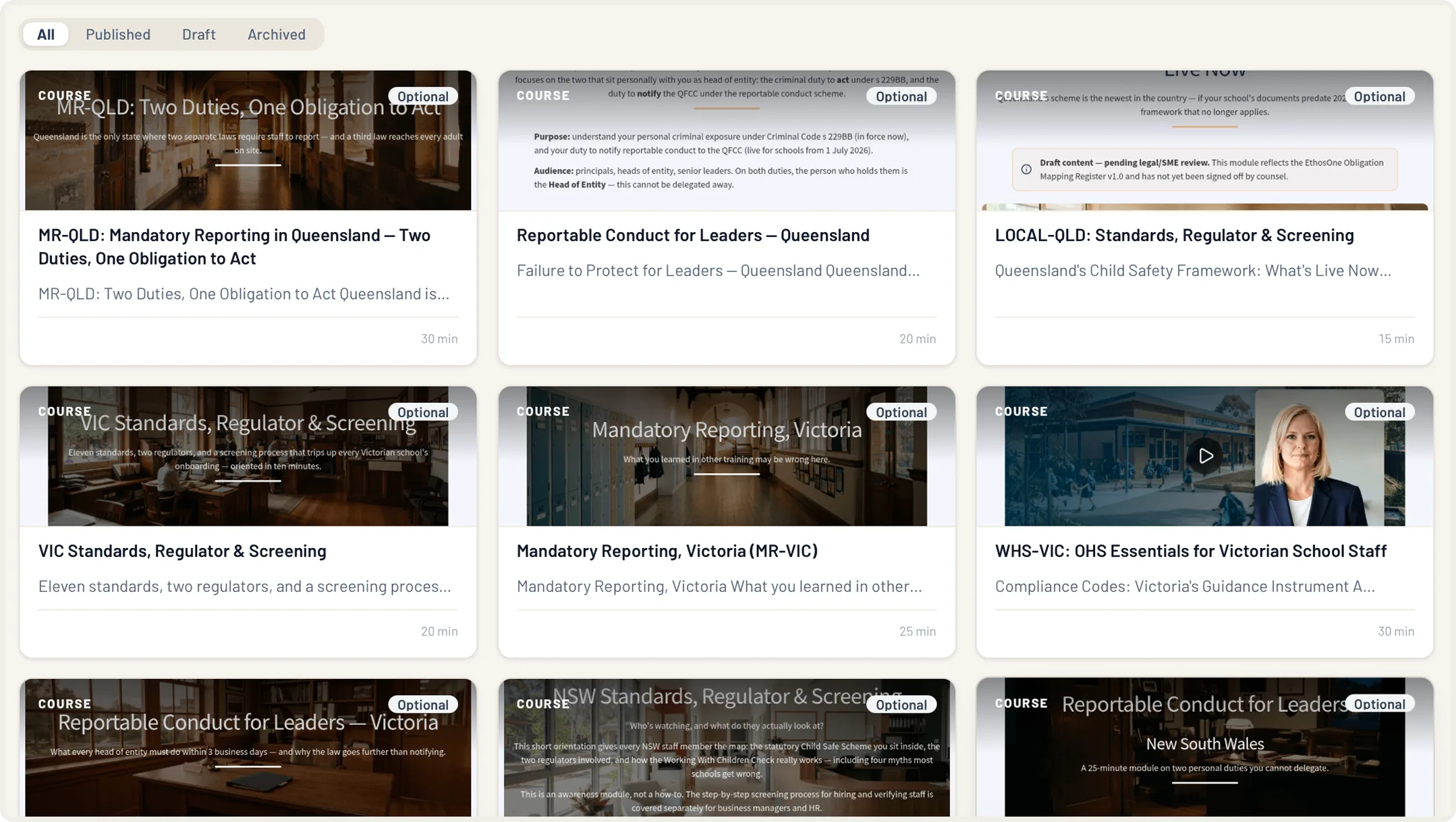
Task: Click the Optional badge on WHS-VIC card
Action: click(x=1379, y=412)
